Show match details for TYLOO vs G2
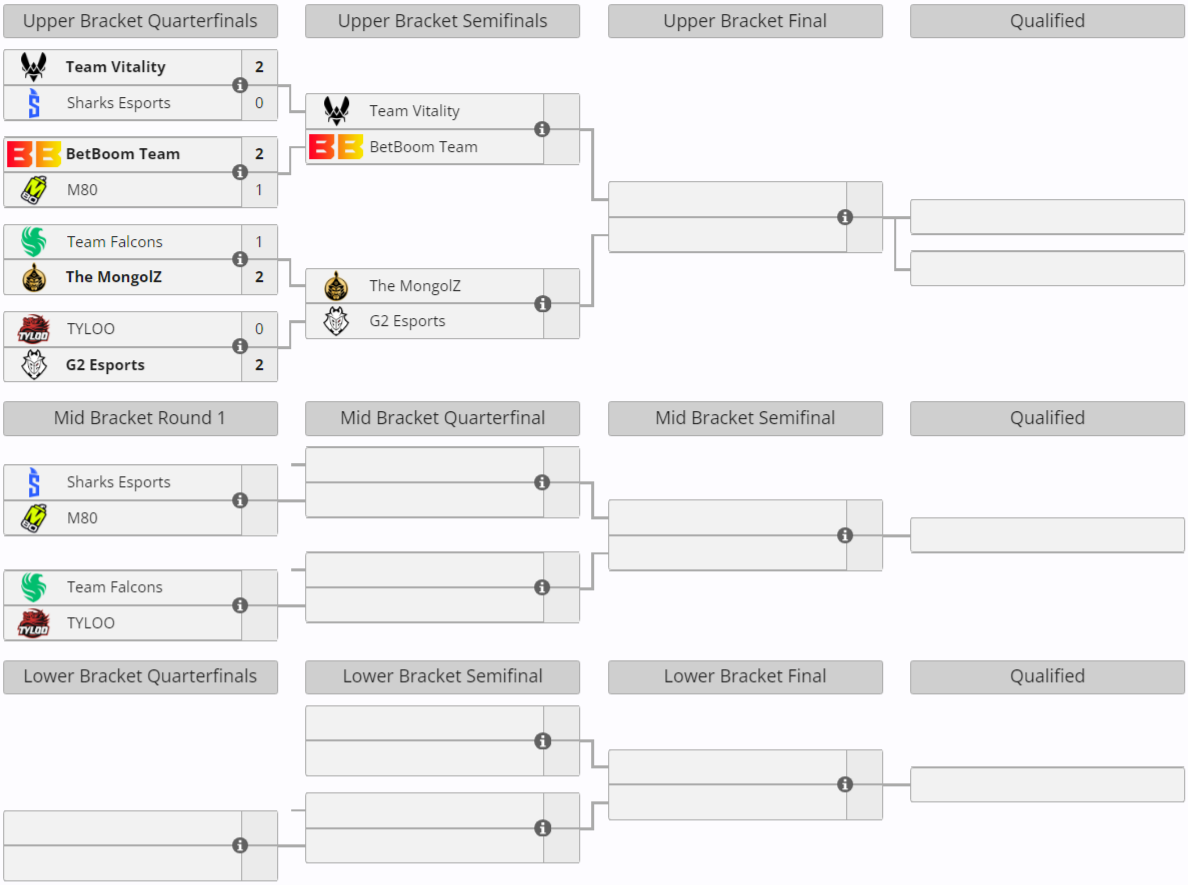 coord(240,346)
